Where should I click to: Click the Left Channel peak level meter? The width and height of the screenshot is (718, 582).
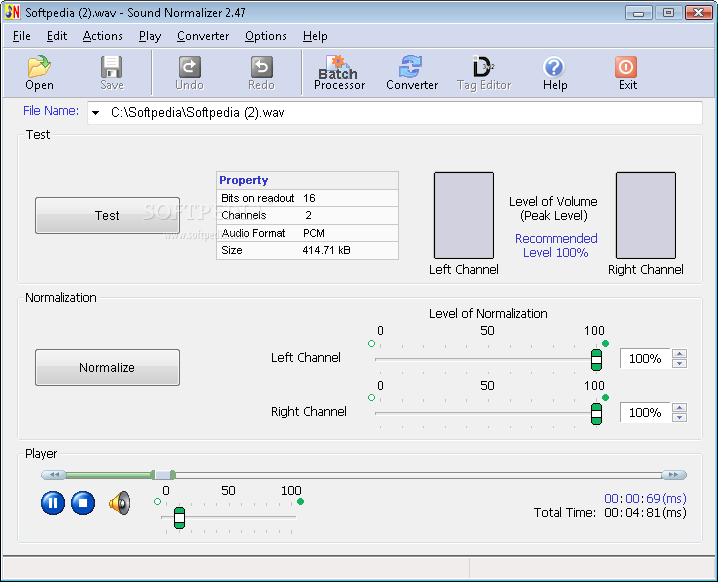tap(464, 215)
